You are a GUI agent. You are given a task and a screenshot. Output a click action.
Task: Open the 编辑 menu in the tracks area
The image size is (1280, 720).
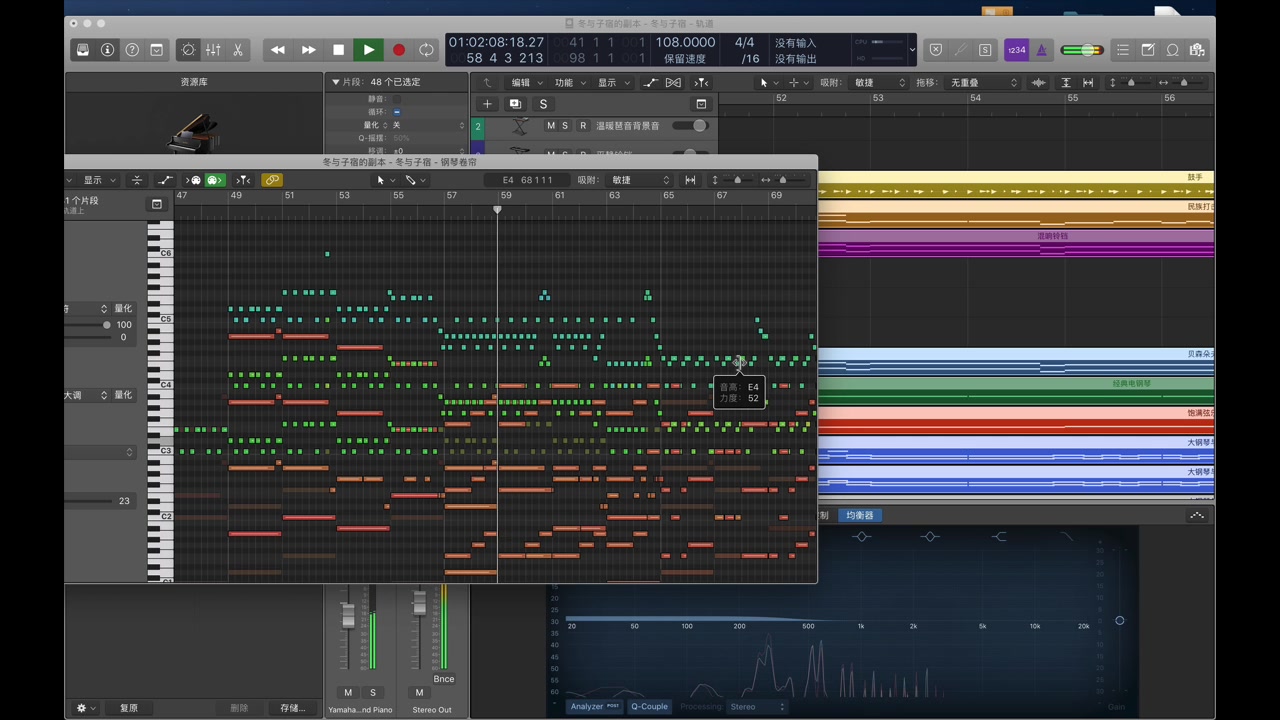(x=526, y=83)
